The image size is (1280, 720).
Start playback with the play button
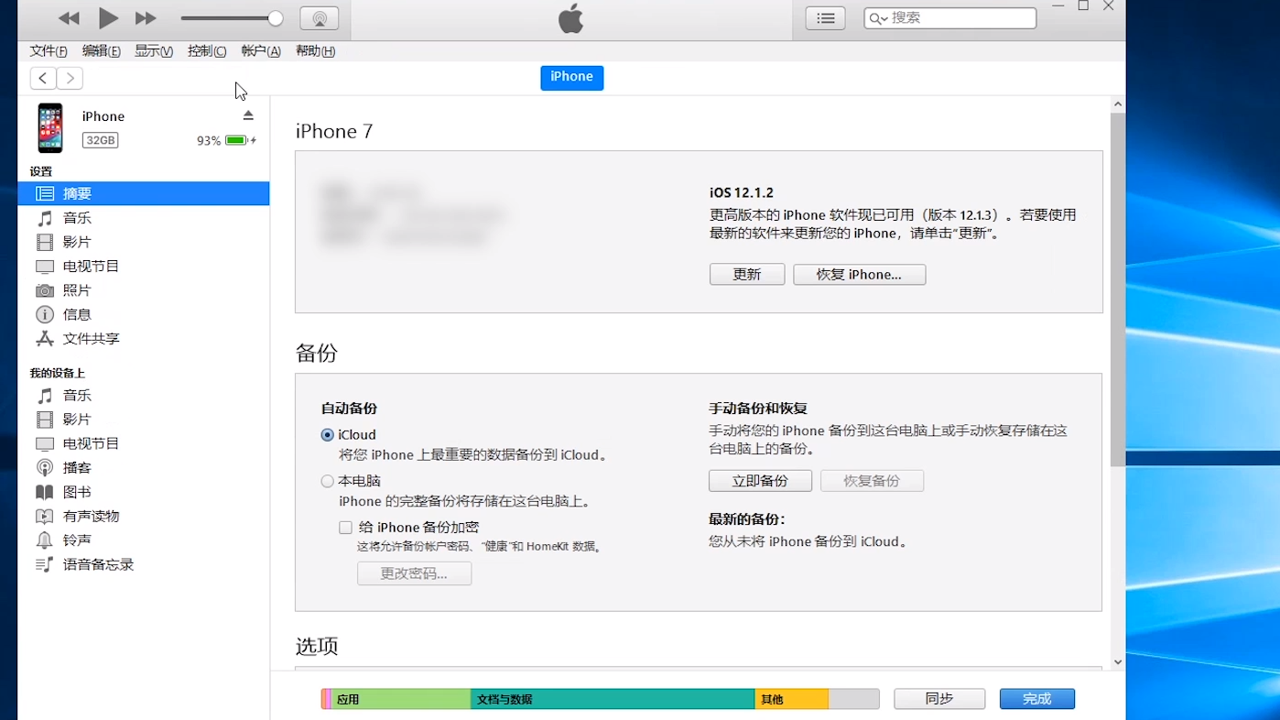pos(108,18)
